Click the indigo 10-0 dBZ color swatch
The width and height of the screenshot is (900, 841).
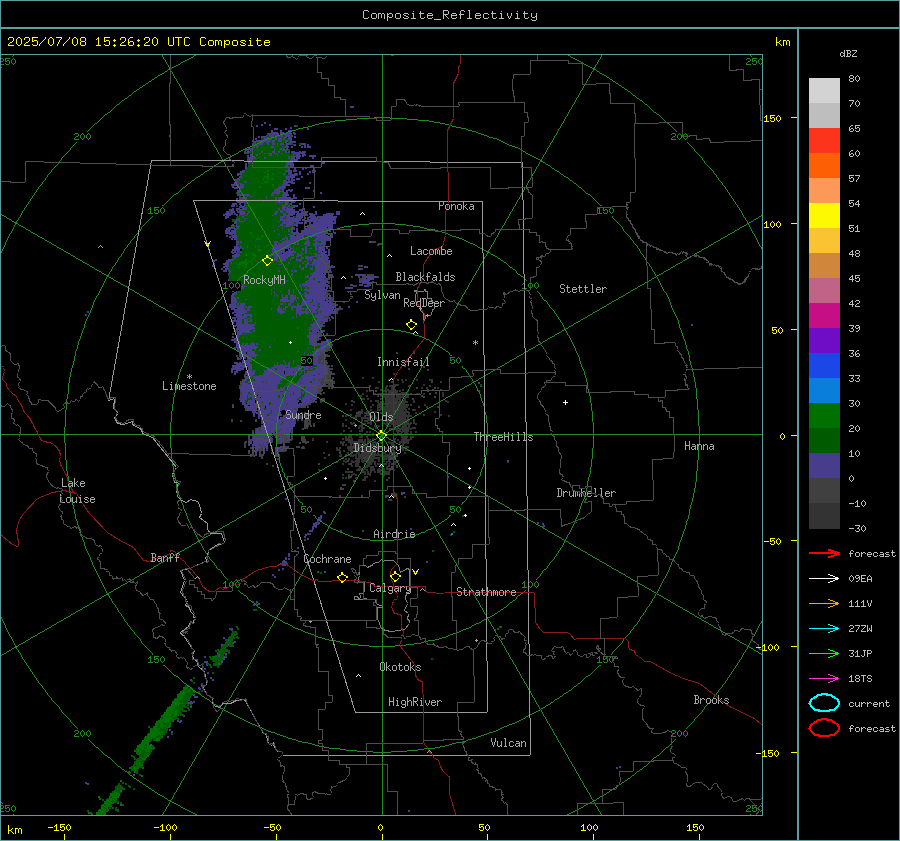pos(824,466)
